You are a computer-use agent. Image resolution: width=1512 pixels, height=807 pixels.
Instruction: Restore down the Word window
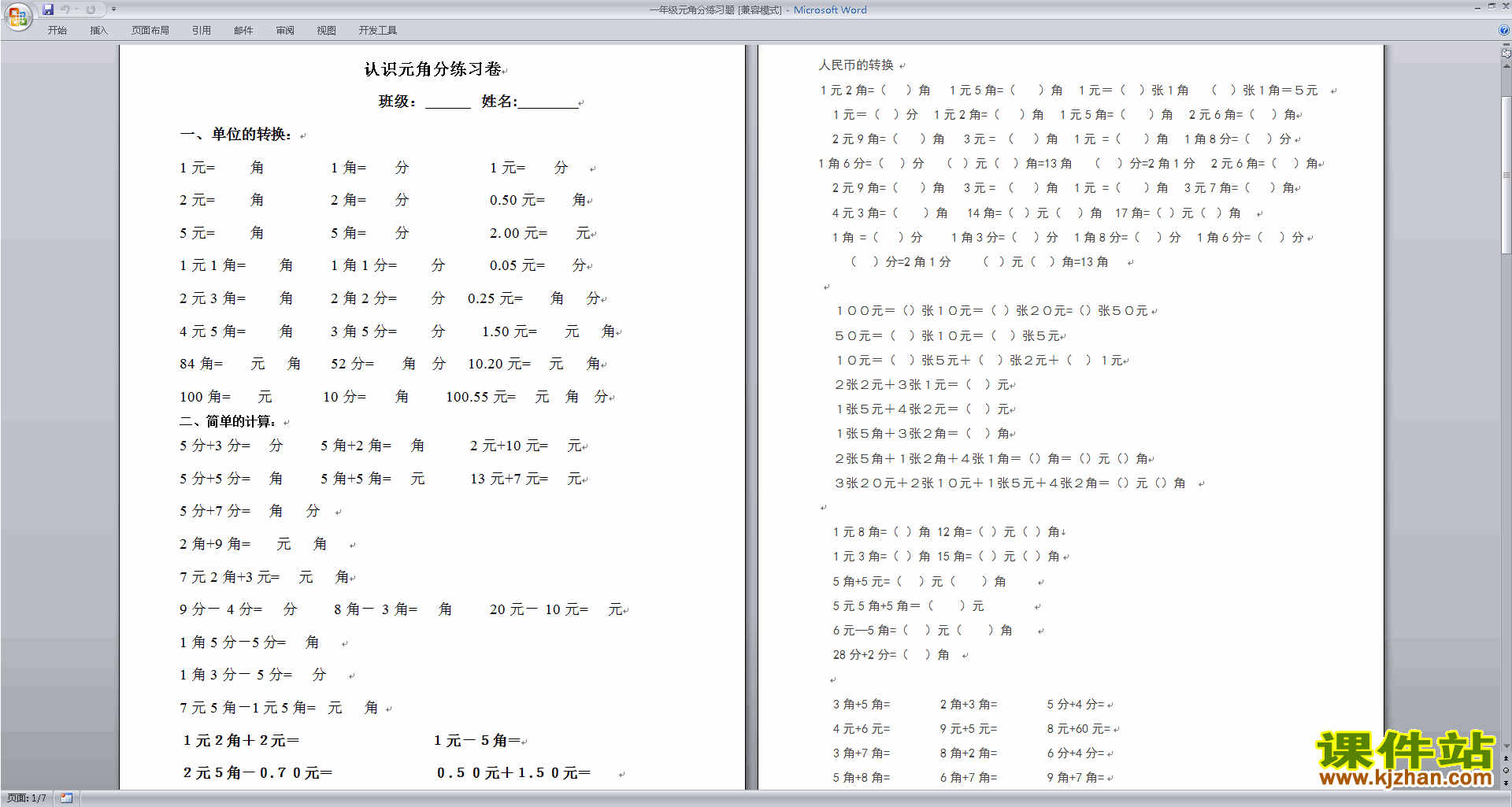[1491, 7]
